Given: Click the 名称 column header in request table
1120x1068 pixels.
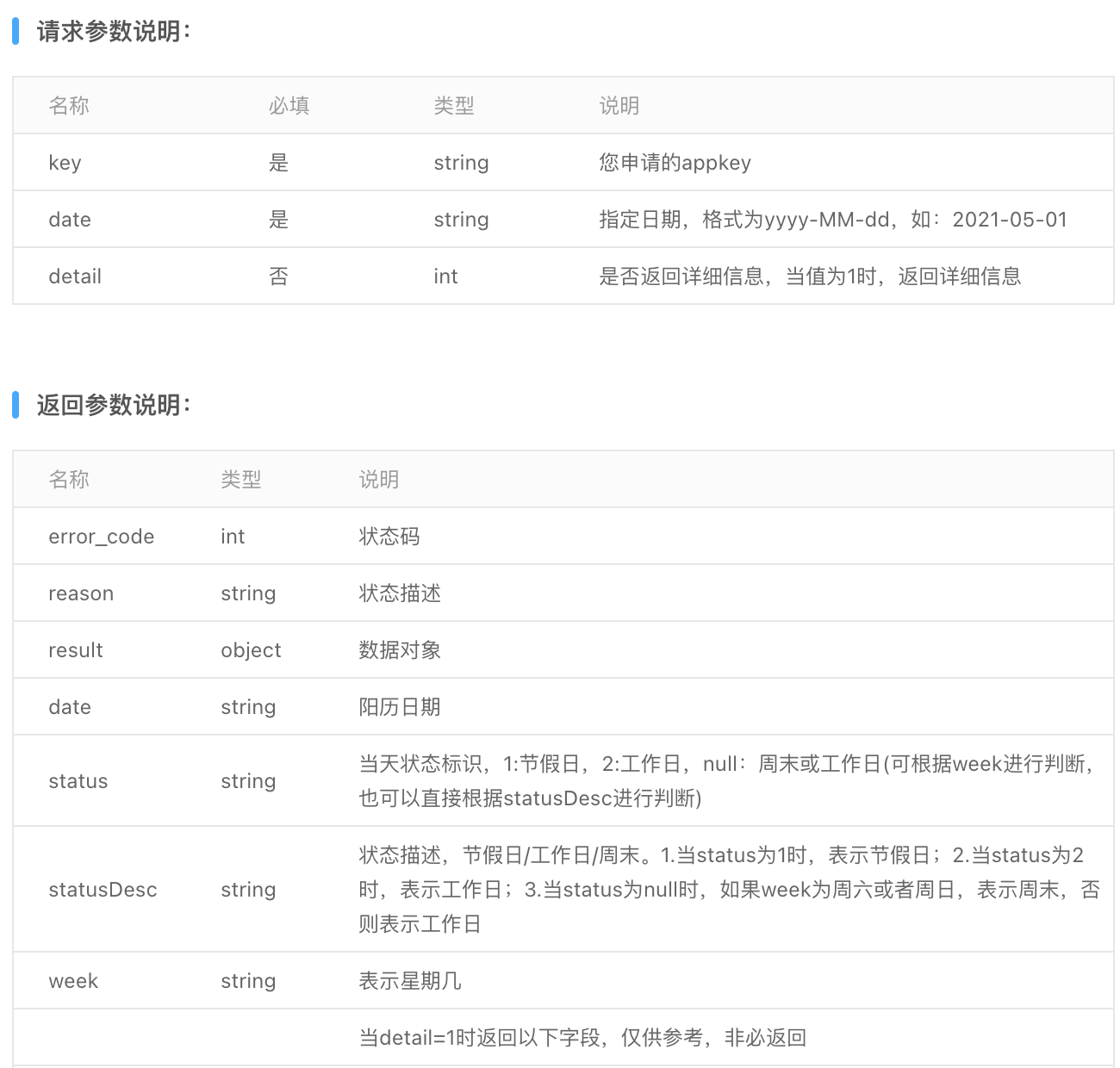Looking at the screenshot, I should (x=68, y=105).
